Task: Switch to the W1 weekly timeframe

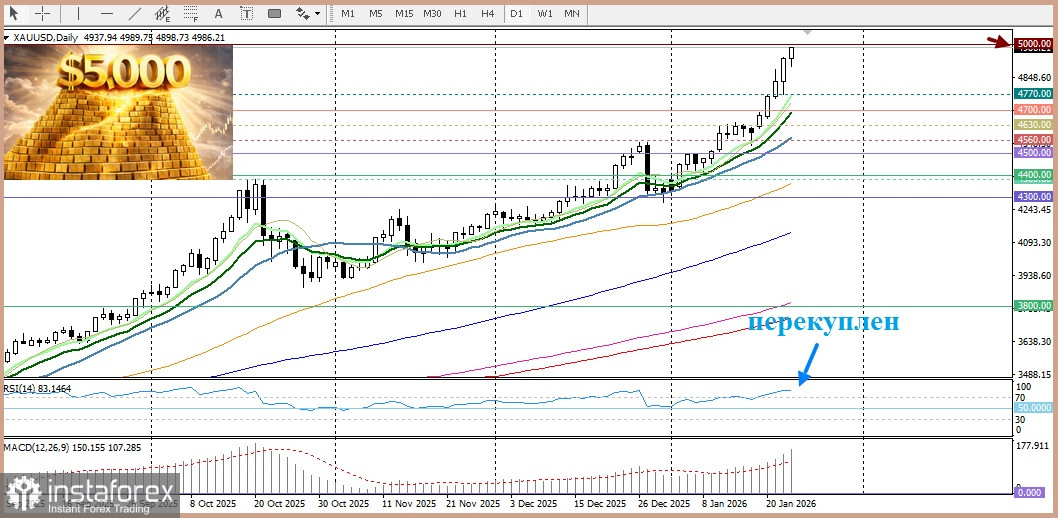Action: point(545,13)
